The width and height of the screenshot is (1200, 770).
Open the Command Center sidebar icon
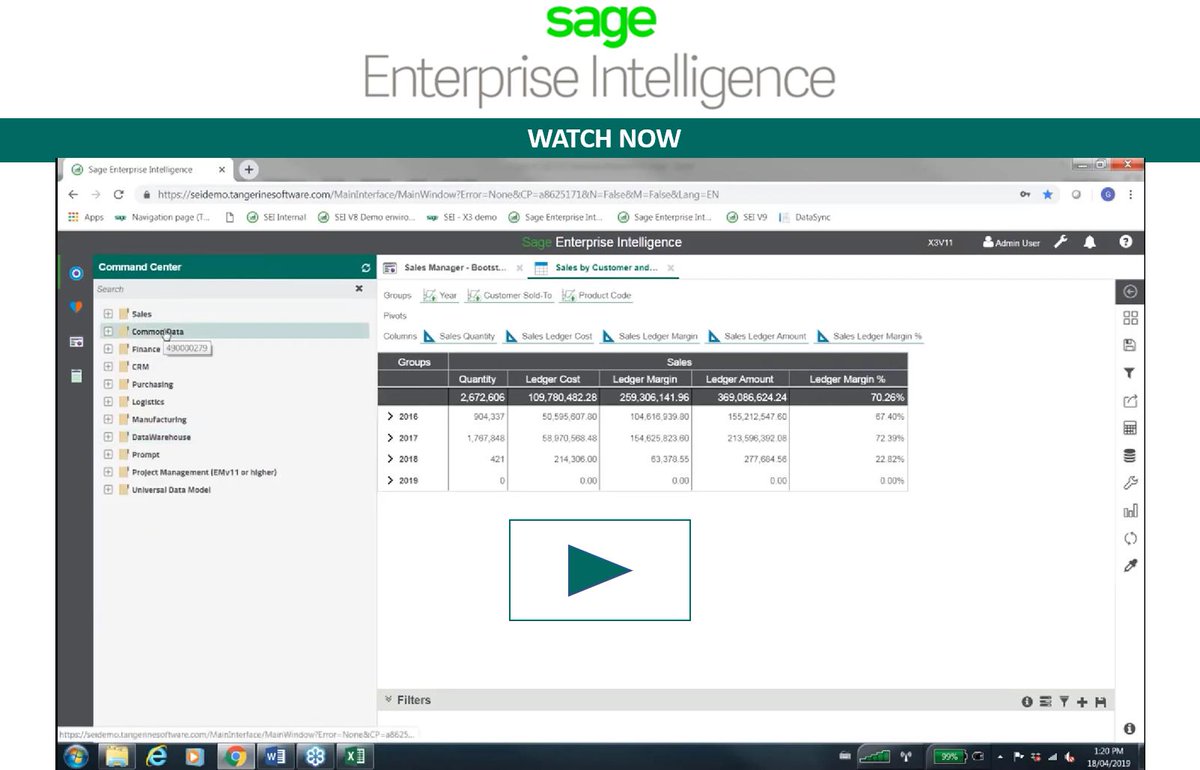point(76,273)
